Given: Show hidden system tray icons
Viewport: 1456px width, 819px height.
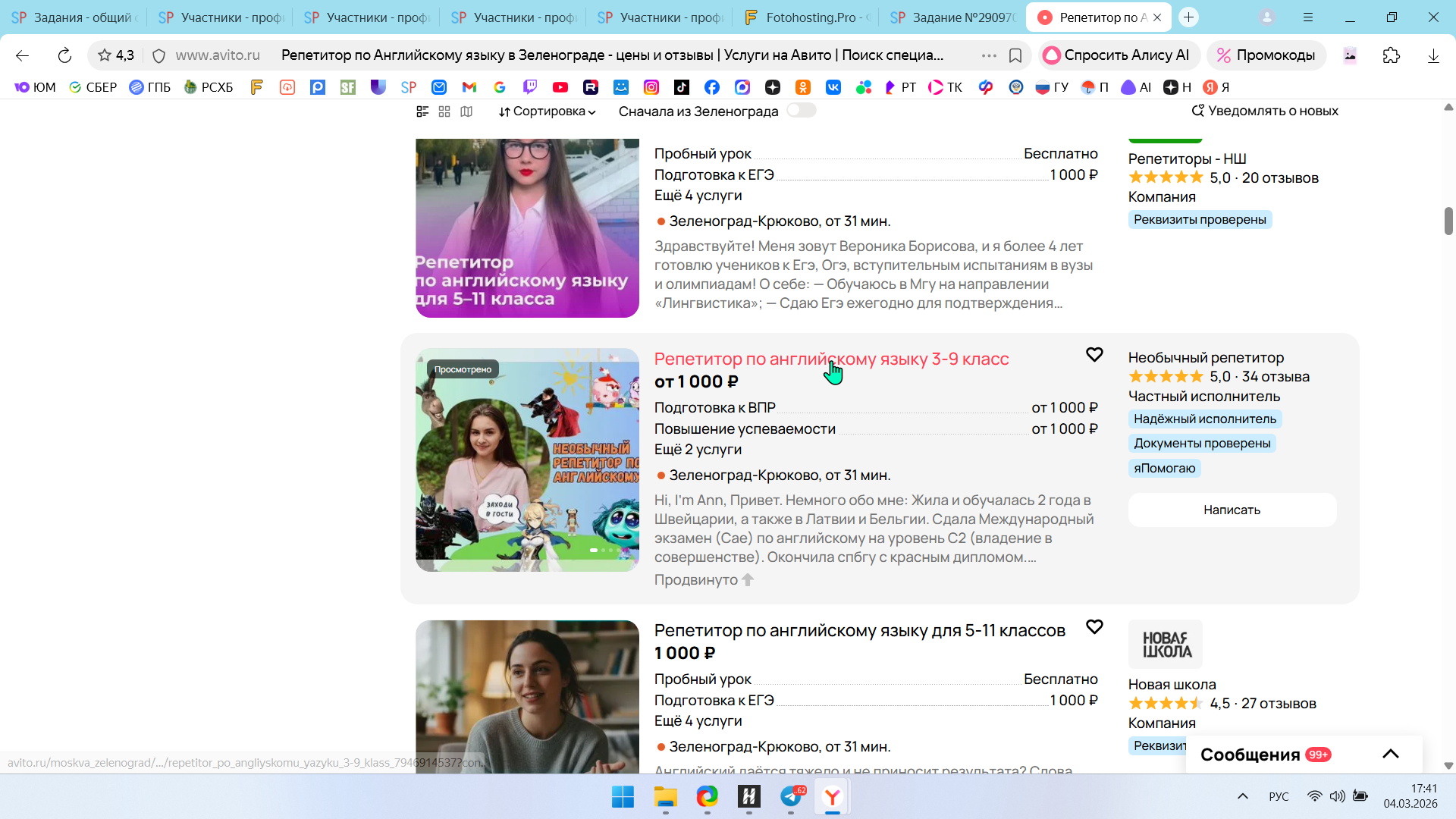Looking at the screenshot, I should (x=1242, y=796).
